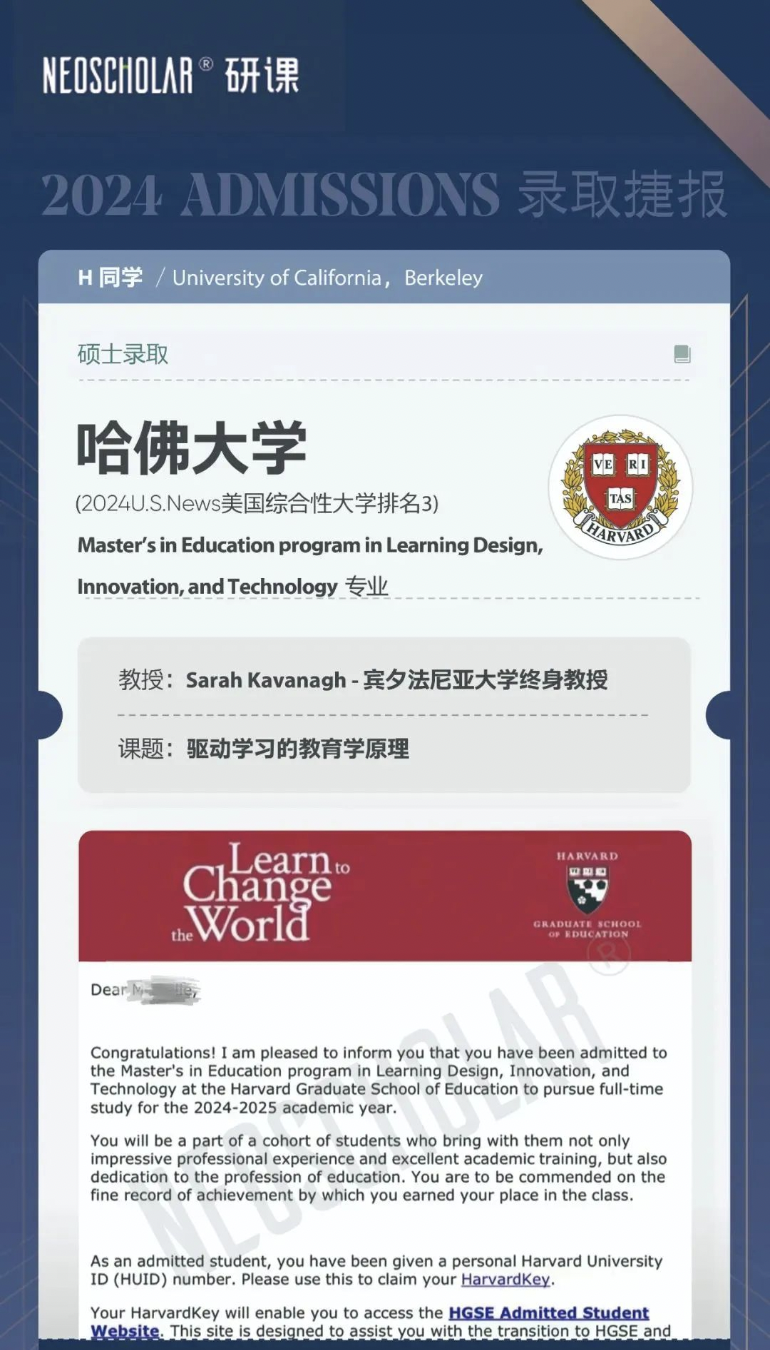Click the book icon beside 硕士录取
The width and height of the screenshot is (770, 1350).
point(682,354)
